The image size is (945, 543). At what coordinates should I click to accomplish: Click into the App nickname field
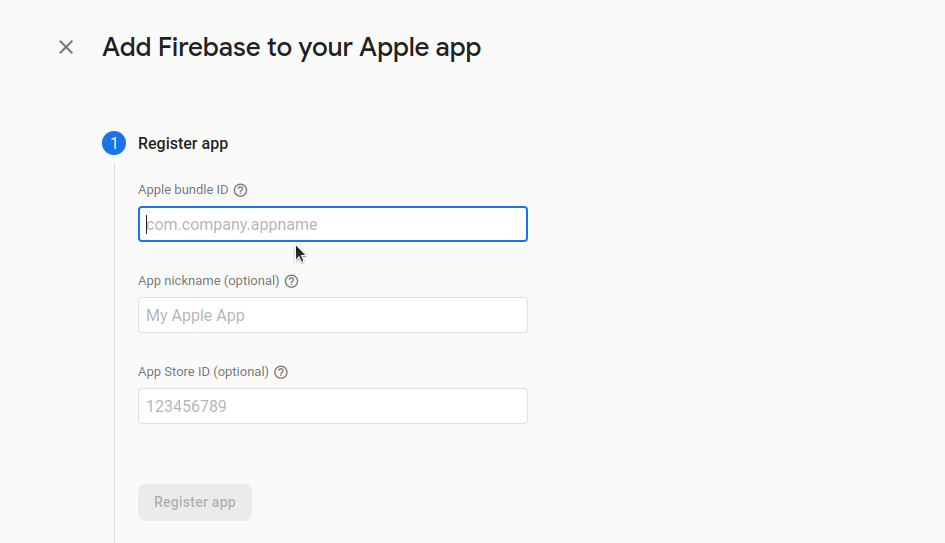click(333, 315)
